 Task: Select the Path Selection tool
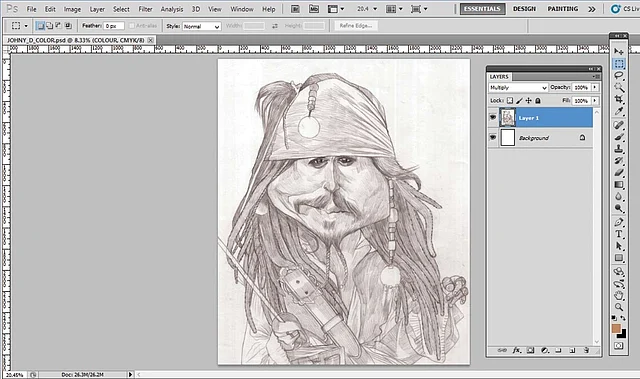tap(619, 246)
